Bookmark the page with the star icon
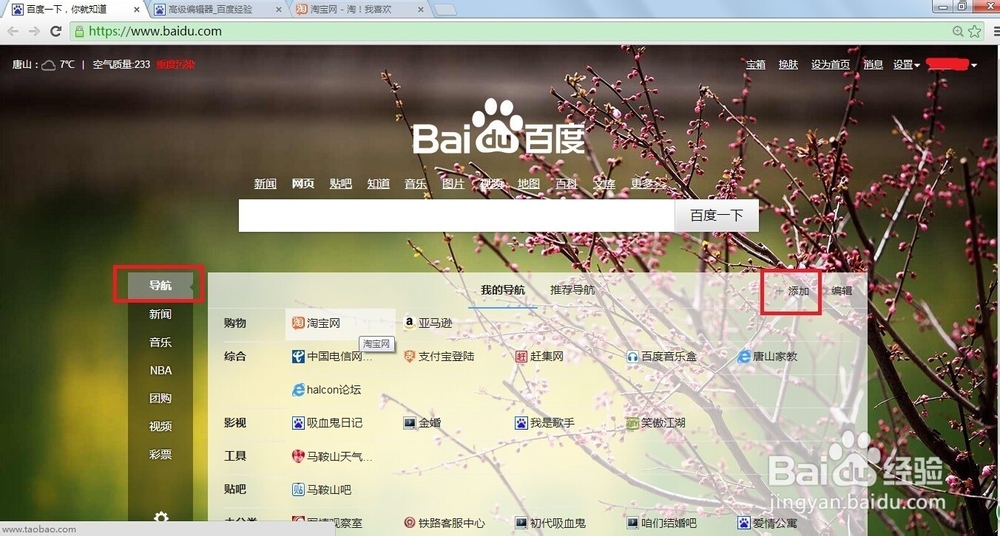 coord(974,31)
